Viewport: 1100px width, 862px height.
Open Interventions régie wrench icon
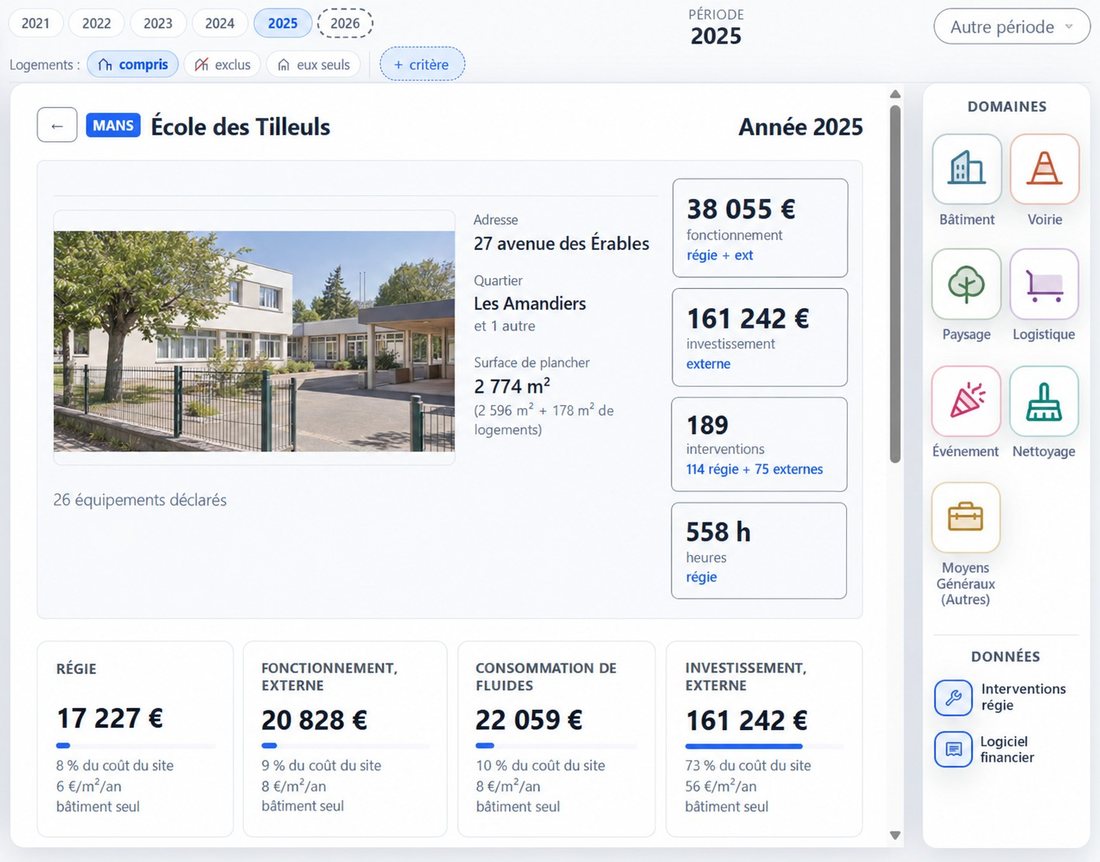(x=953, y=697)
